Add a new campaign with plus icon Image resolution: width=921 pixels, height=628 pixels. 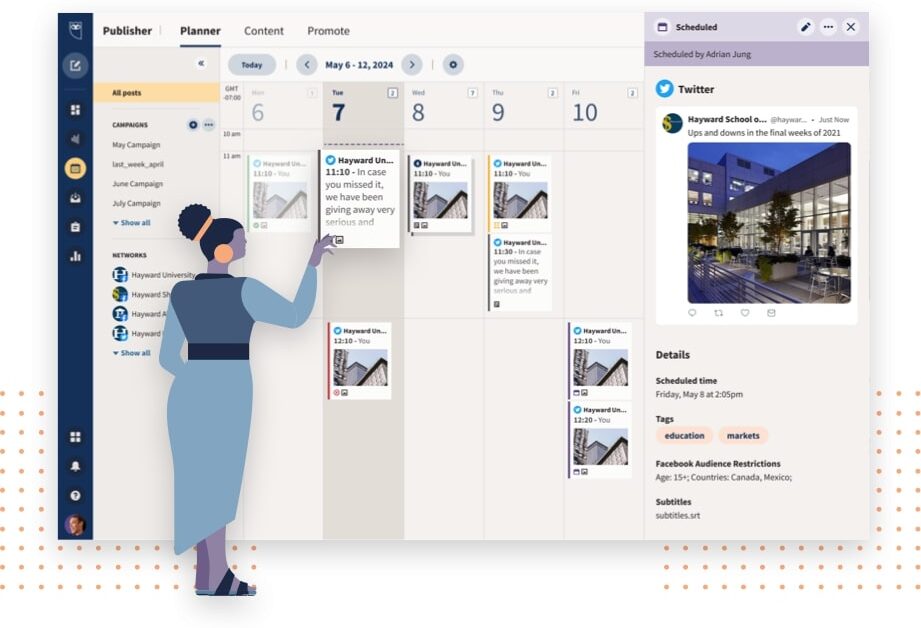click(193, 125)
